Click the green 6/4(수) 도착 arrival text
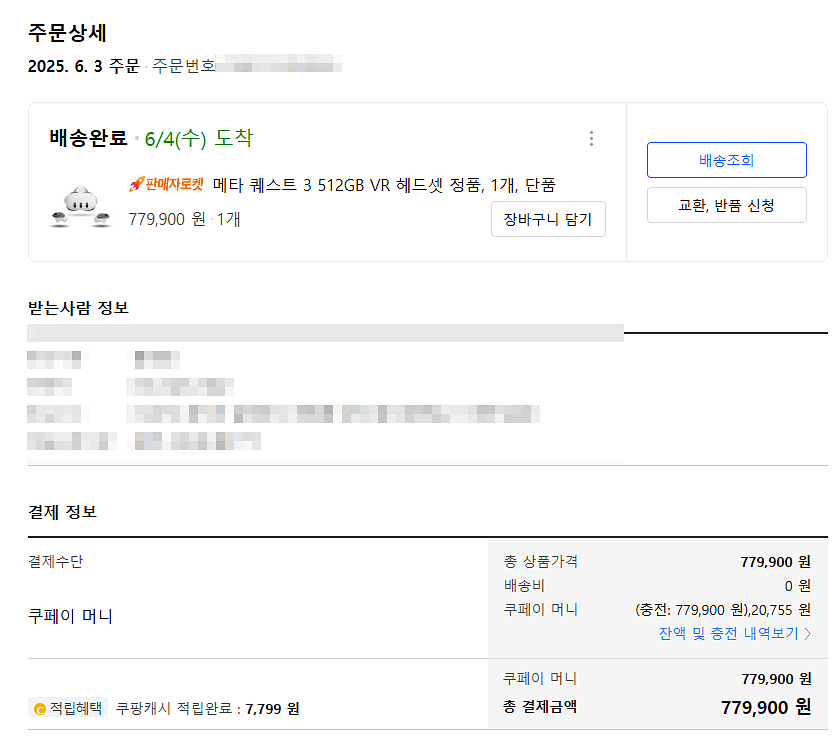Viewport: 834px width, 749px height. [198, 138]
